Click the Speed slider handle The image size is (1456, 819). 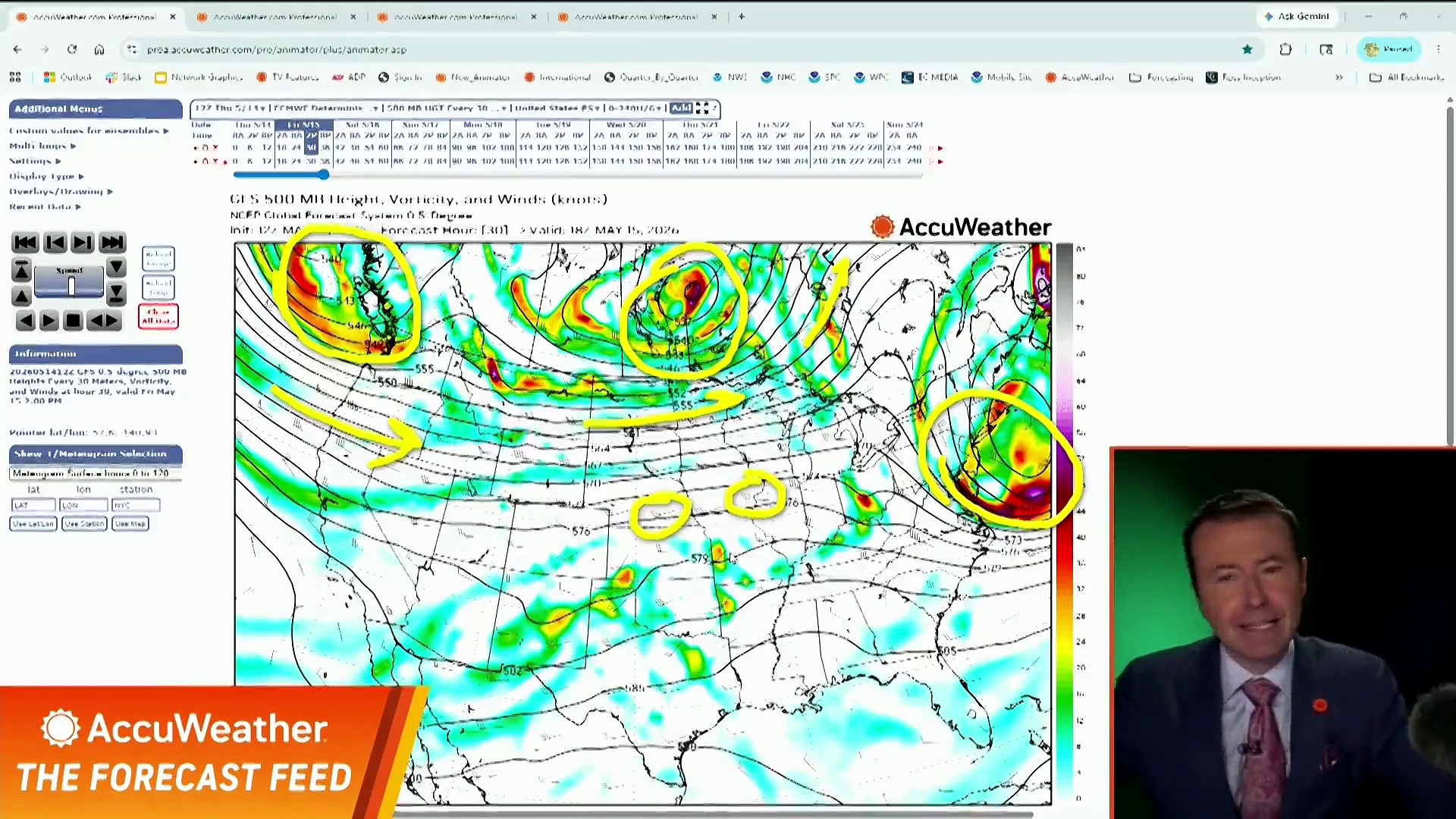(x=72, y=287)
